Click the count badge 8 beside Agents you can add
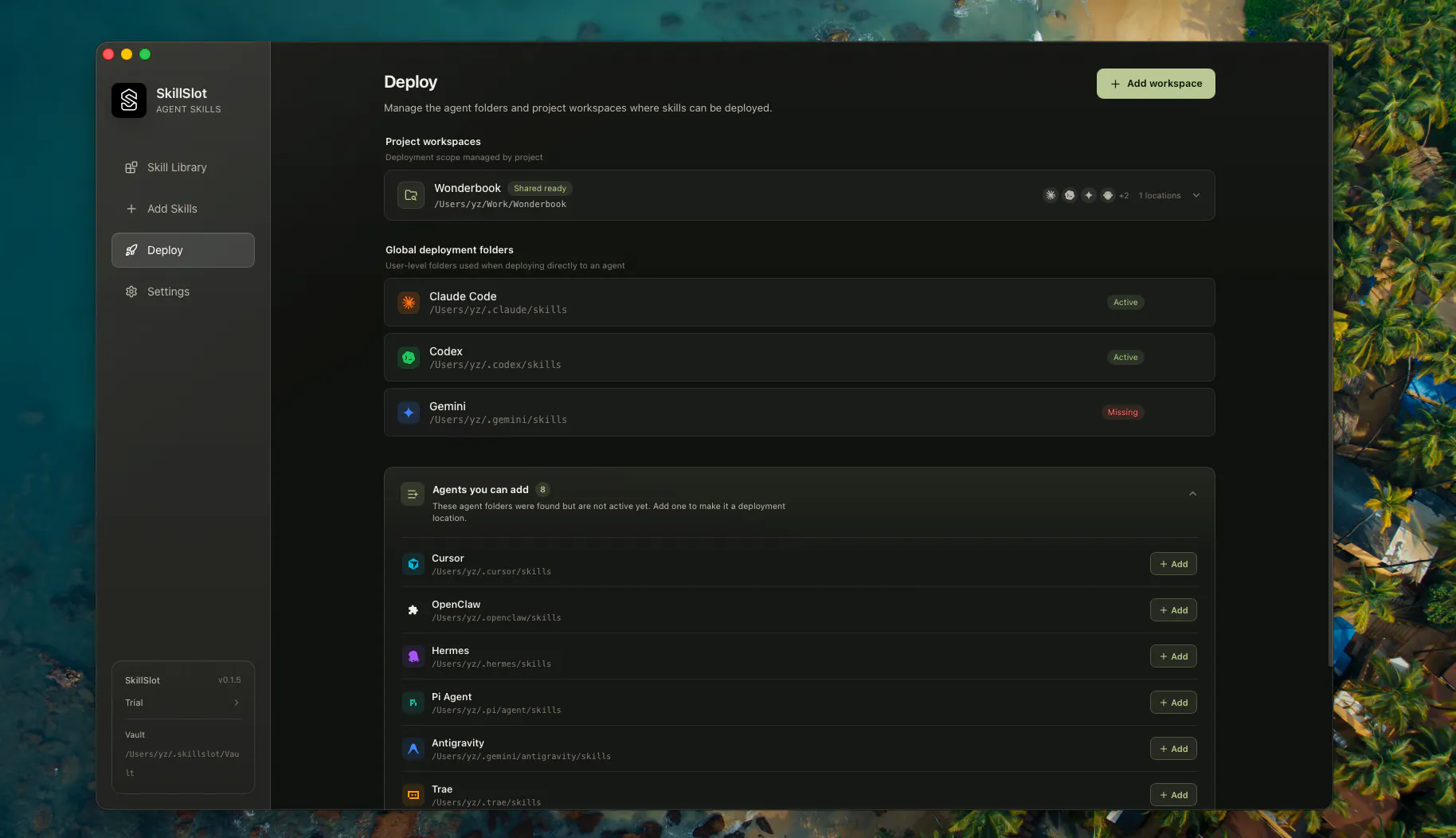The width and height of the screenshot is (1456, 838). (x=542, y=490)
